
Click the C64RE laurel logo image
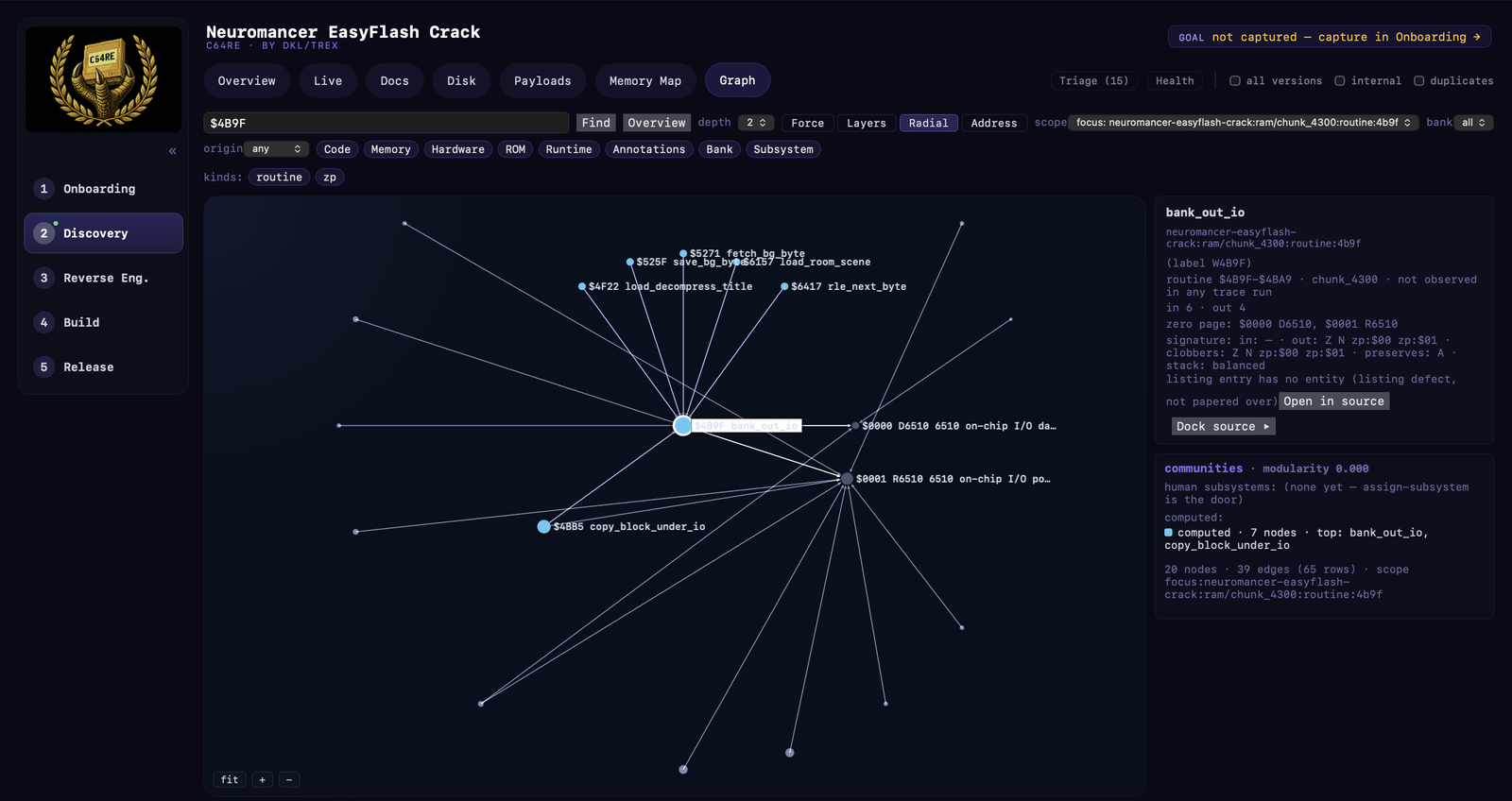pos(104,79)
